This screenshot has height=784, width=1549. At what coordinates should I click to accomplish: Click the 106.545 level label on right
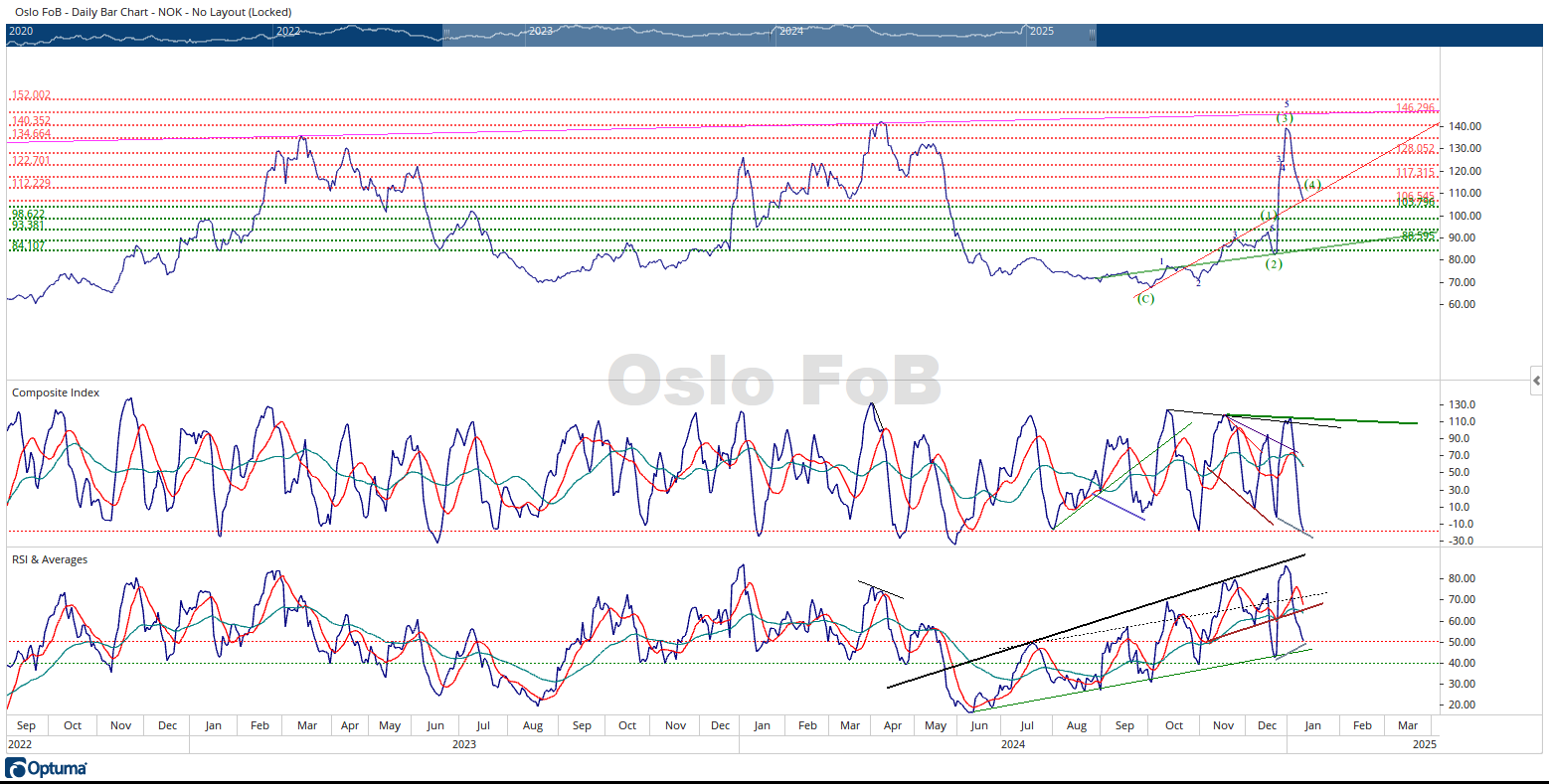(x=1416, y=196)
